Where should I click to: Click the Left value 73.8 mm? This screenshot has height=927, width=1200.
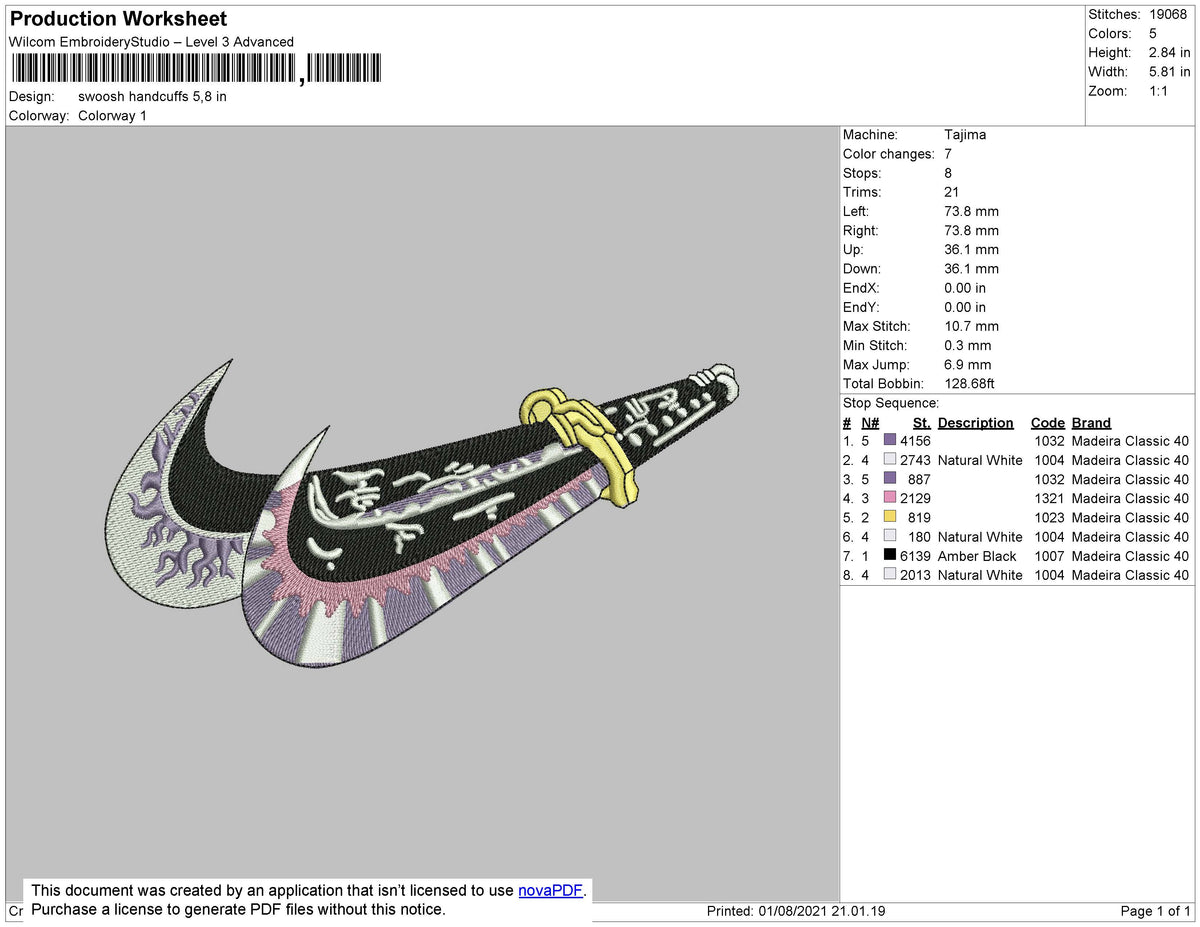(x=971, y=211)
